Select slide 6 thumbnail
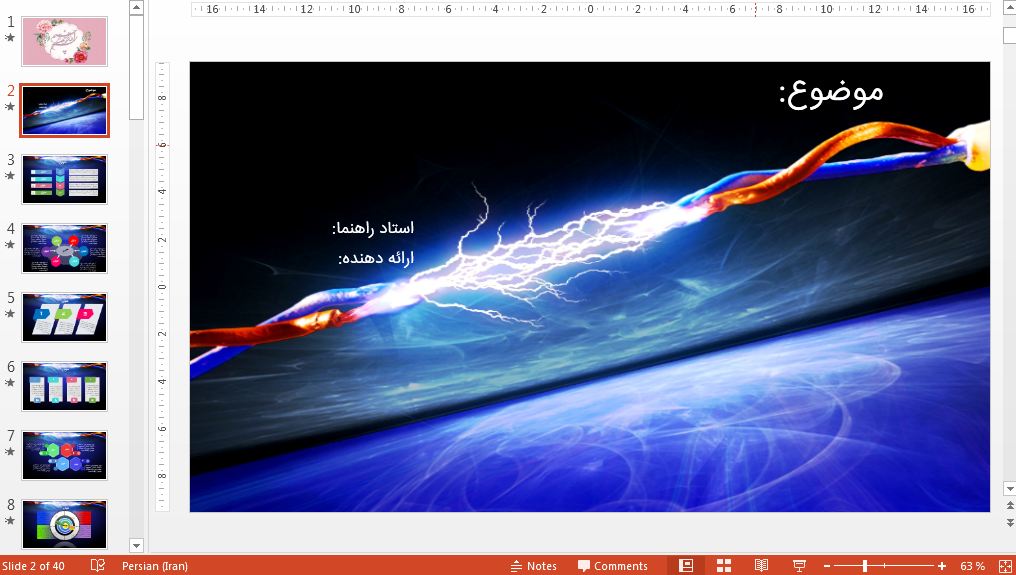1016x575 pixels. coord(64,386)
